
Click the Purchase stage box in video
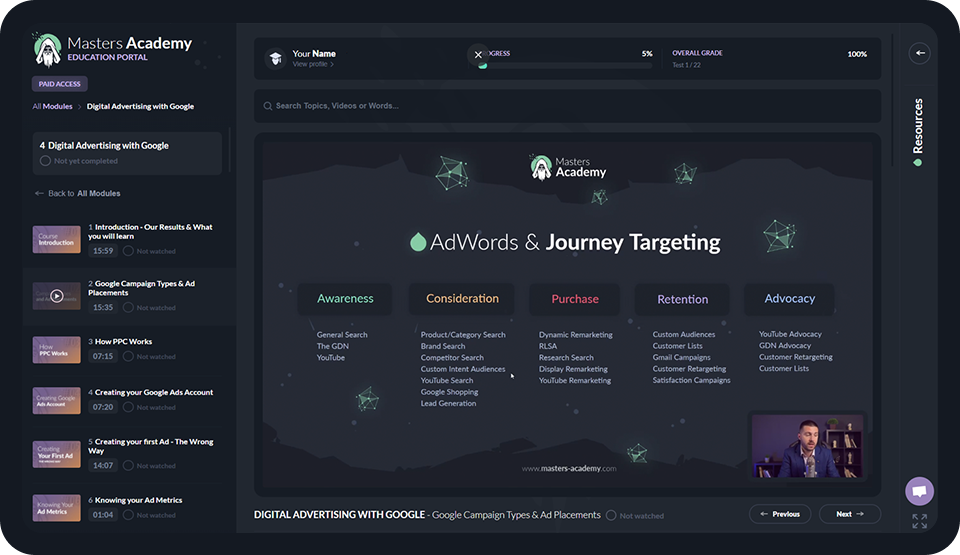[575, 299]
